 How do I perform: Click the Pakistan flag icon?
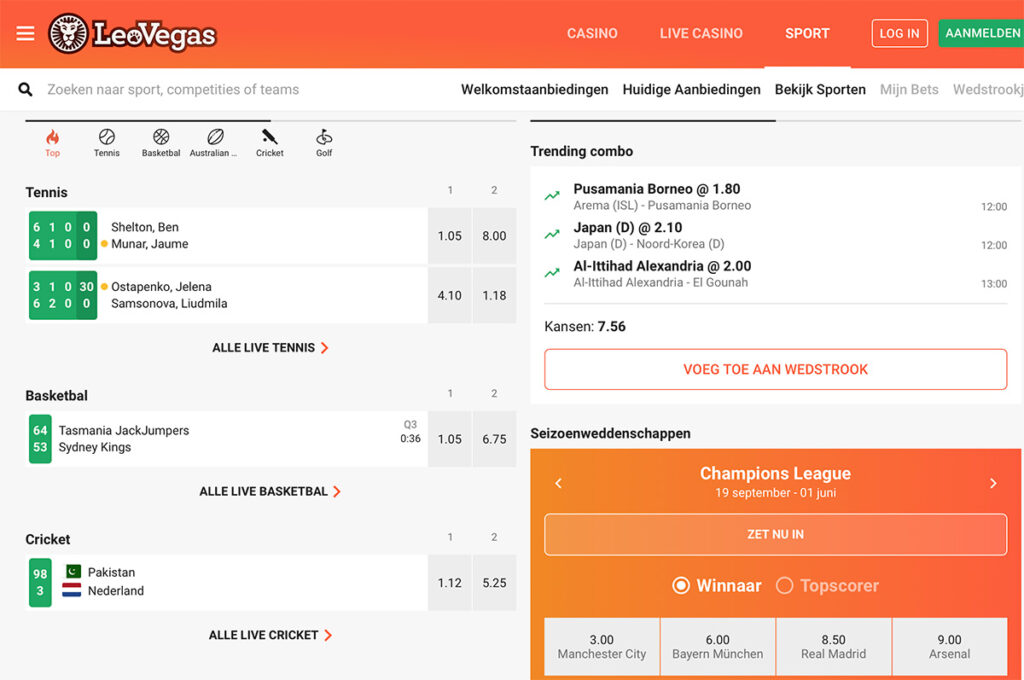73,572
